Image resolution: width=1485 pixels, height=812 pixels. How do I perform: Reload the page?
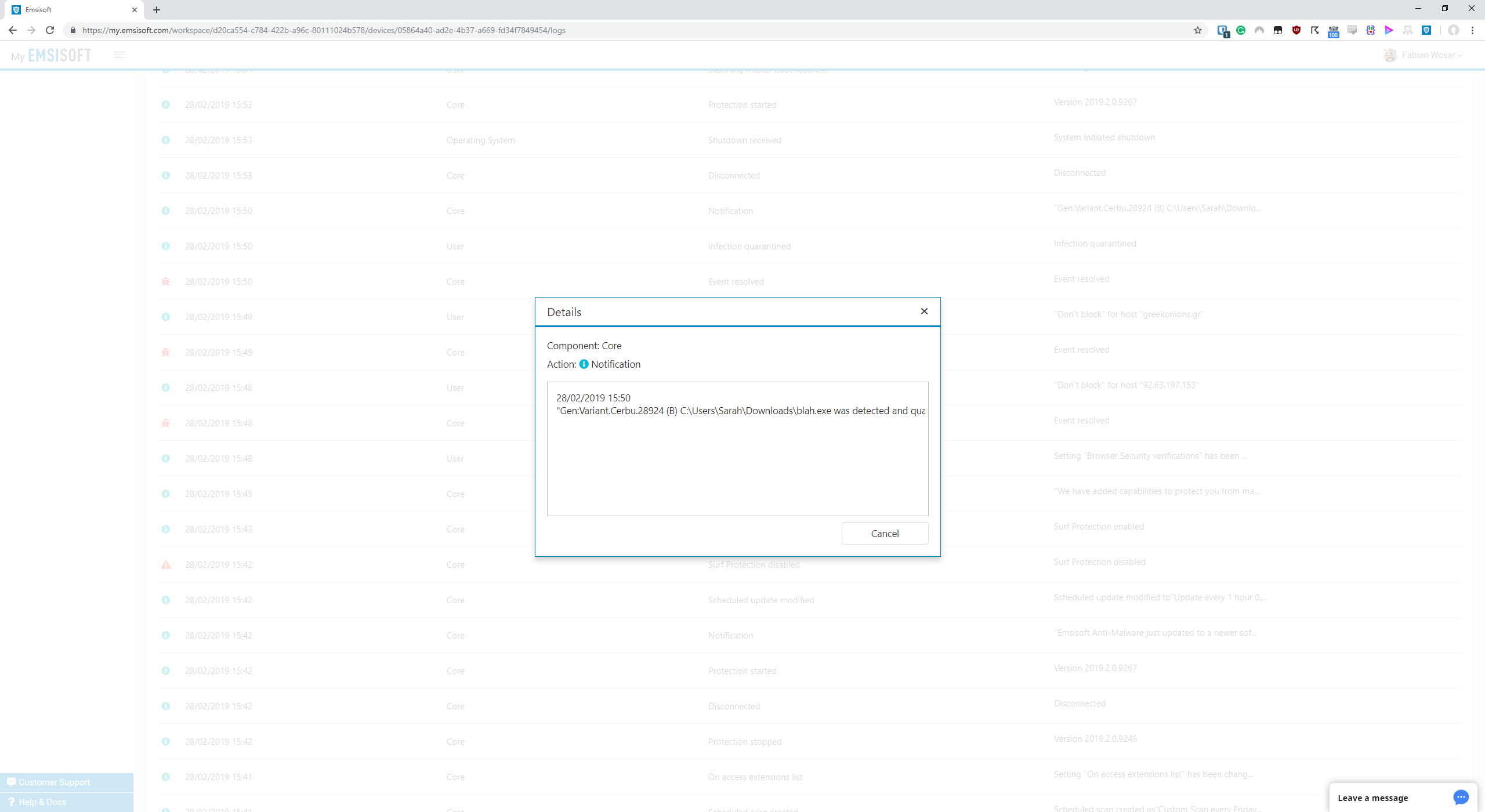(x=50, y=30)
